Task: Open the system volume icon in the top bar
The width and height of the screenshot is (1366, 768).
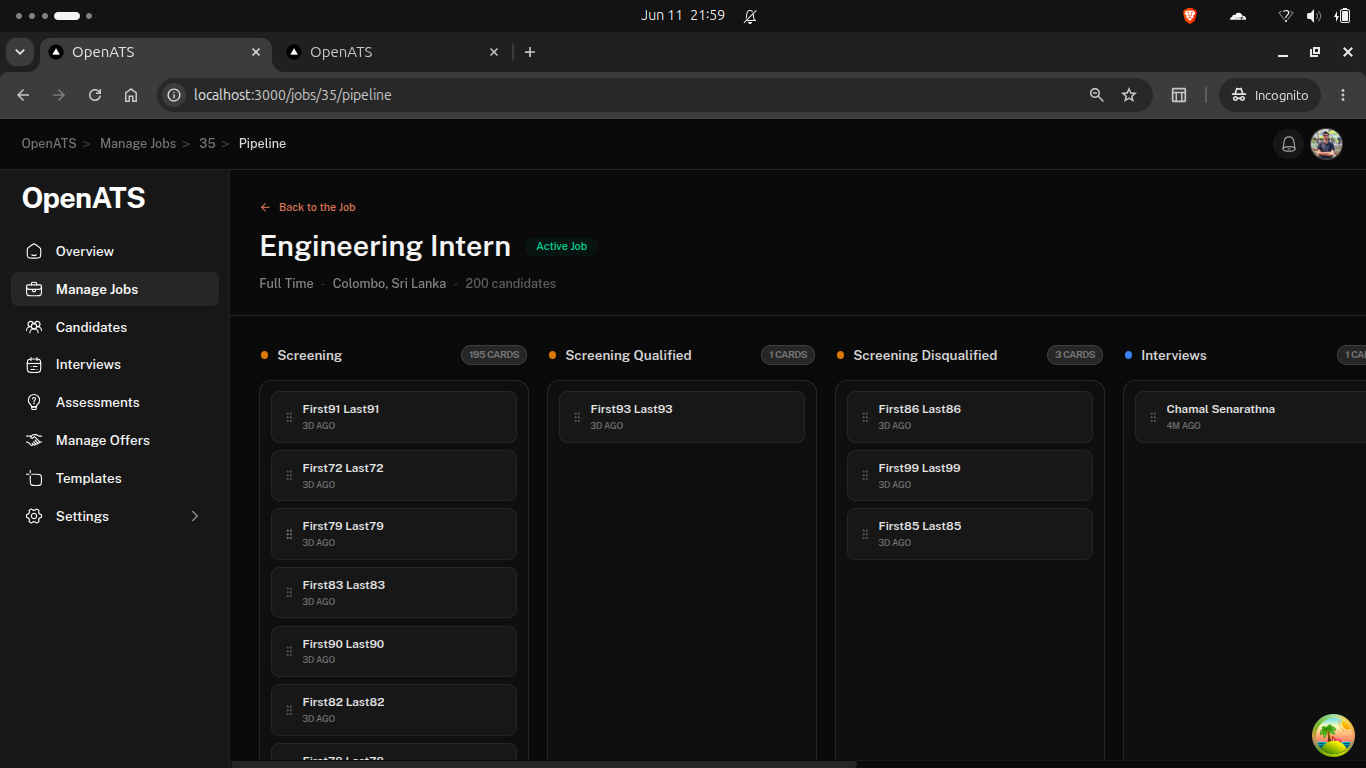Action: pos(1314,16)
